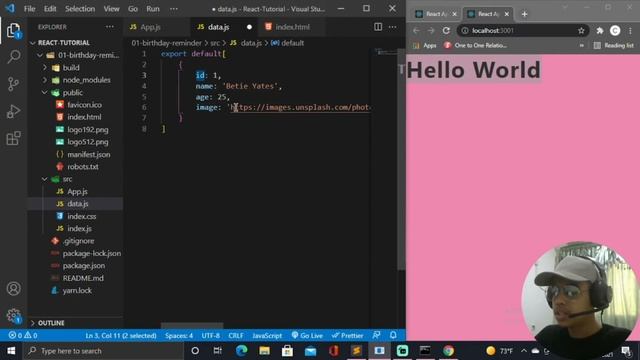
Task: Open the Selection menu
Action: pyautogui.click(x=80, y=9)
